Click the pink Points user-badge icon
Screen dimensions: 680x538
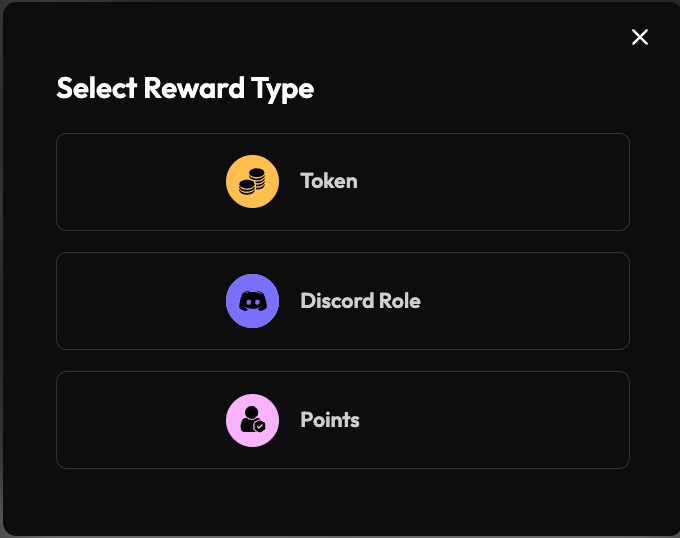[x=252, y=420]
